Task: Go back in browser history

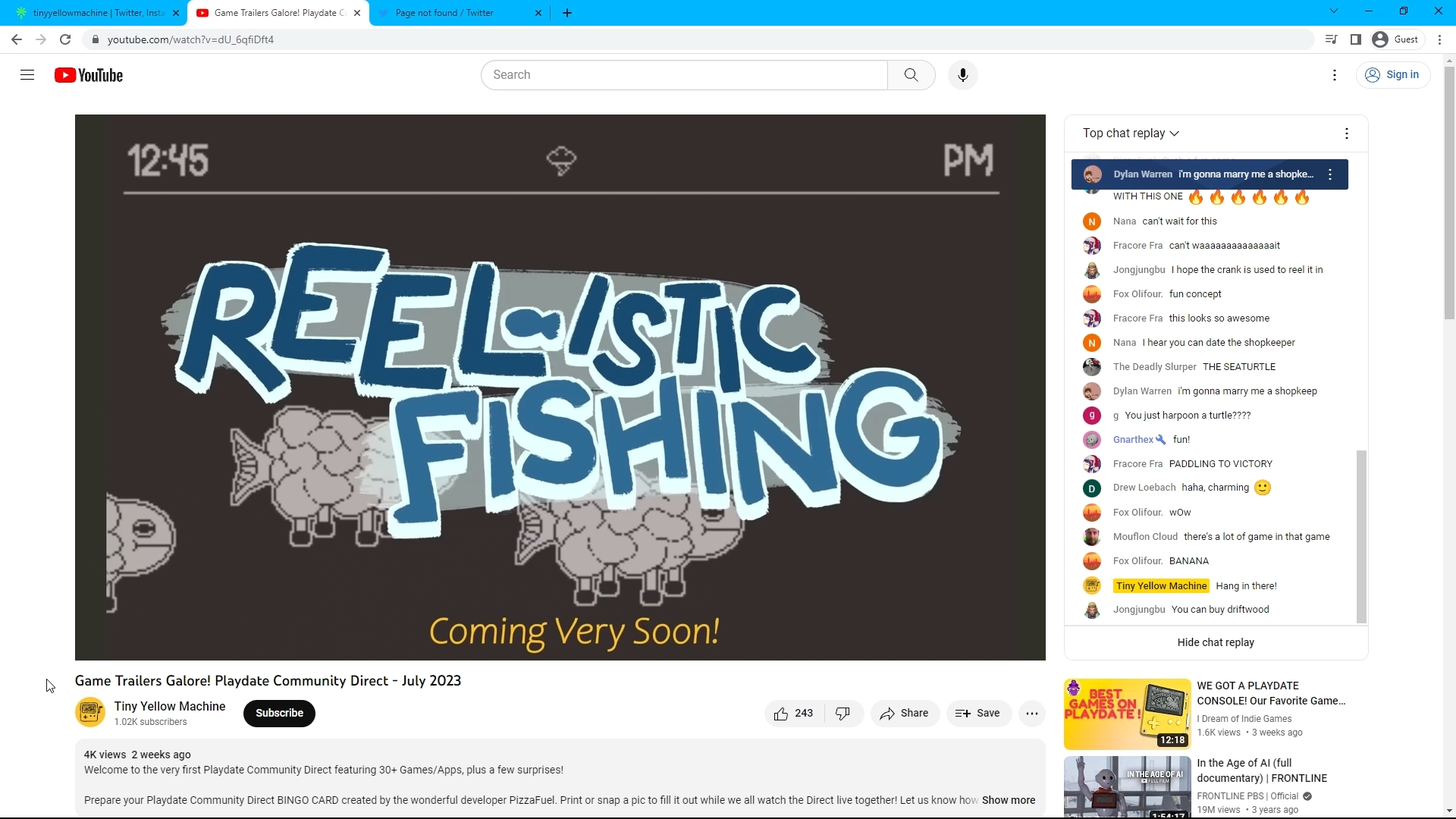Action: [x=17, y=39]
